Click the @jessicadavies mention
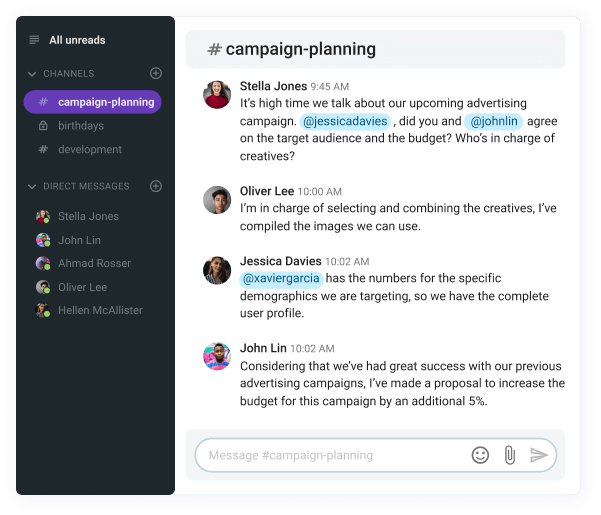Viewport: 601px width, 515px height. (x=345, y=121)
